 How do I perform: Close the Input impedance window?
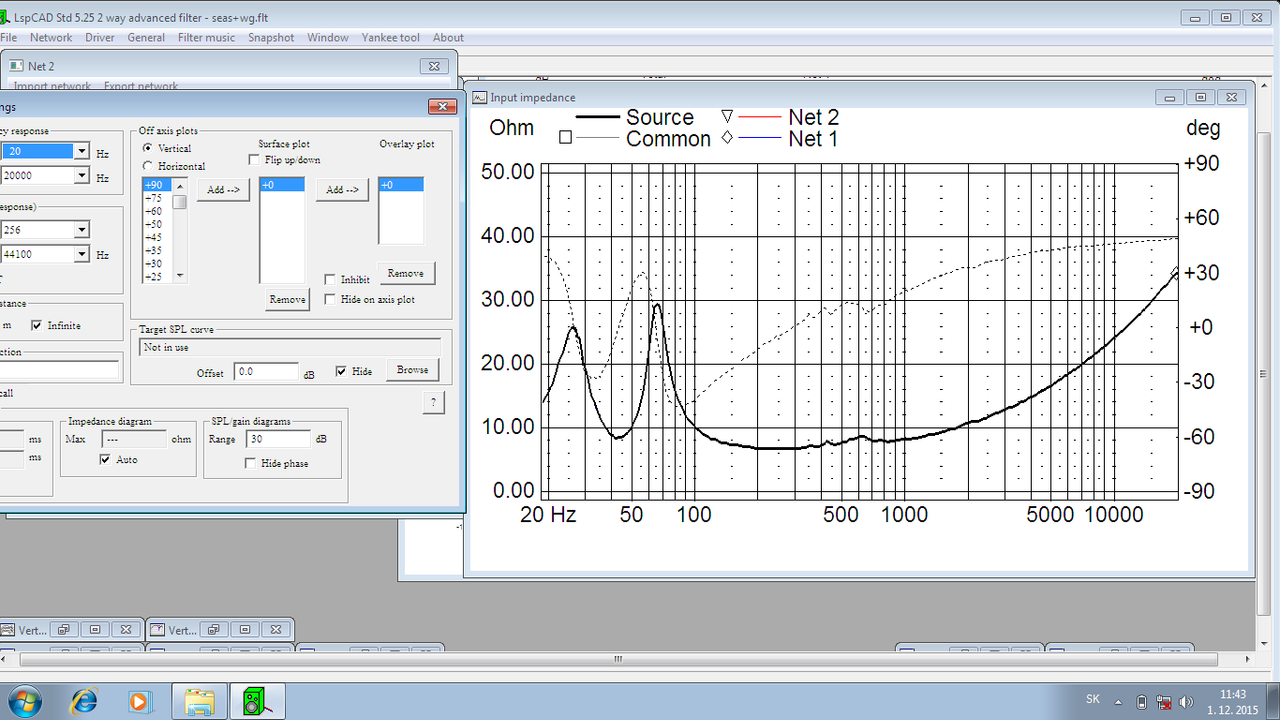pyautogui.click(x=1232, y=97)
